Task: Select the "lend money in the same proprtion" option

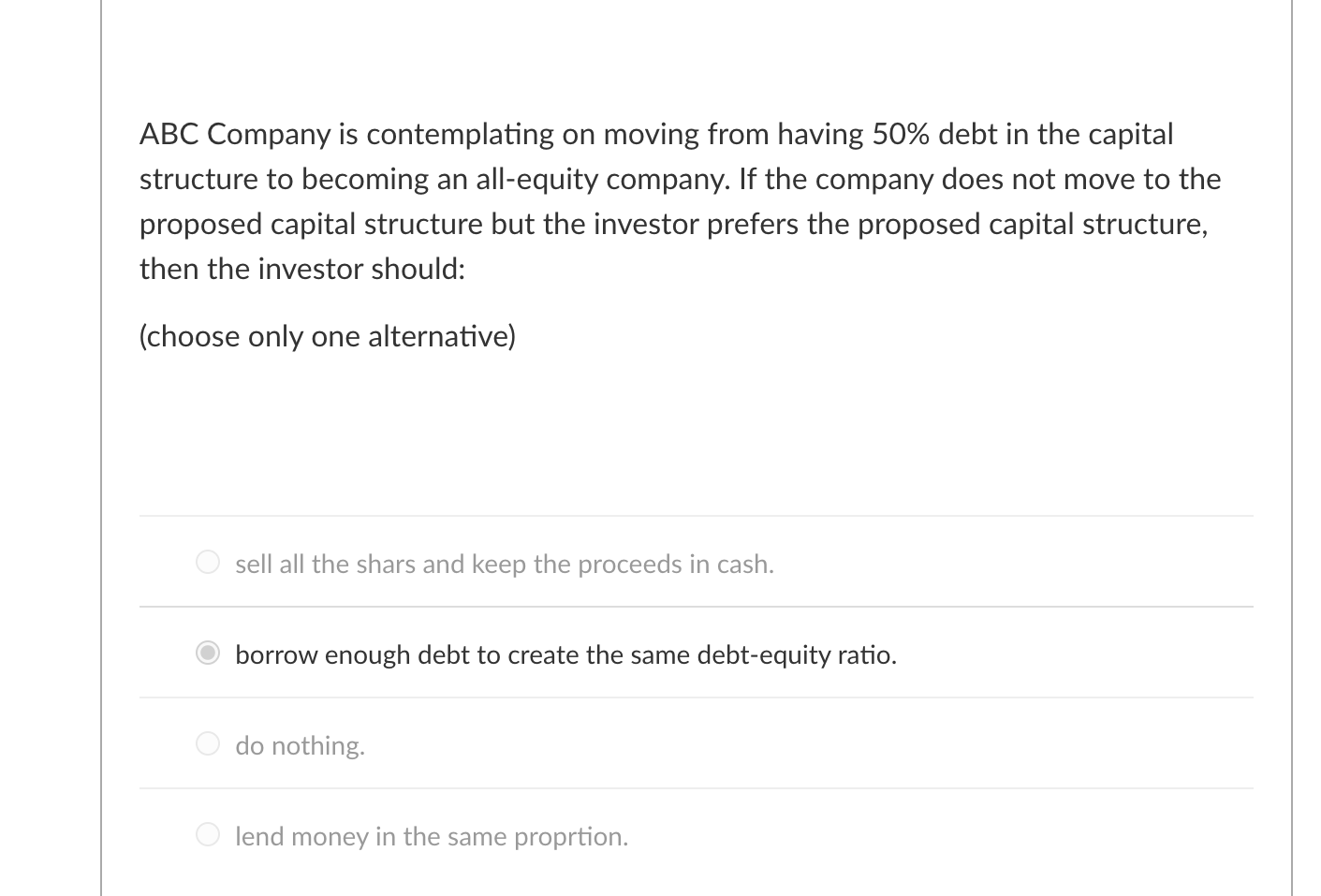Action: pos(207,833)
